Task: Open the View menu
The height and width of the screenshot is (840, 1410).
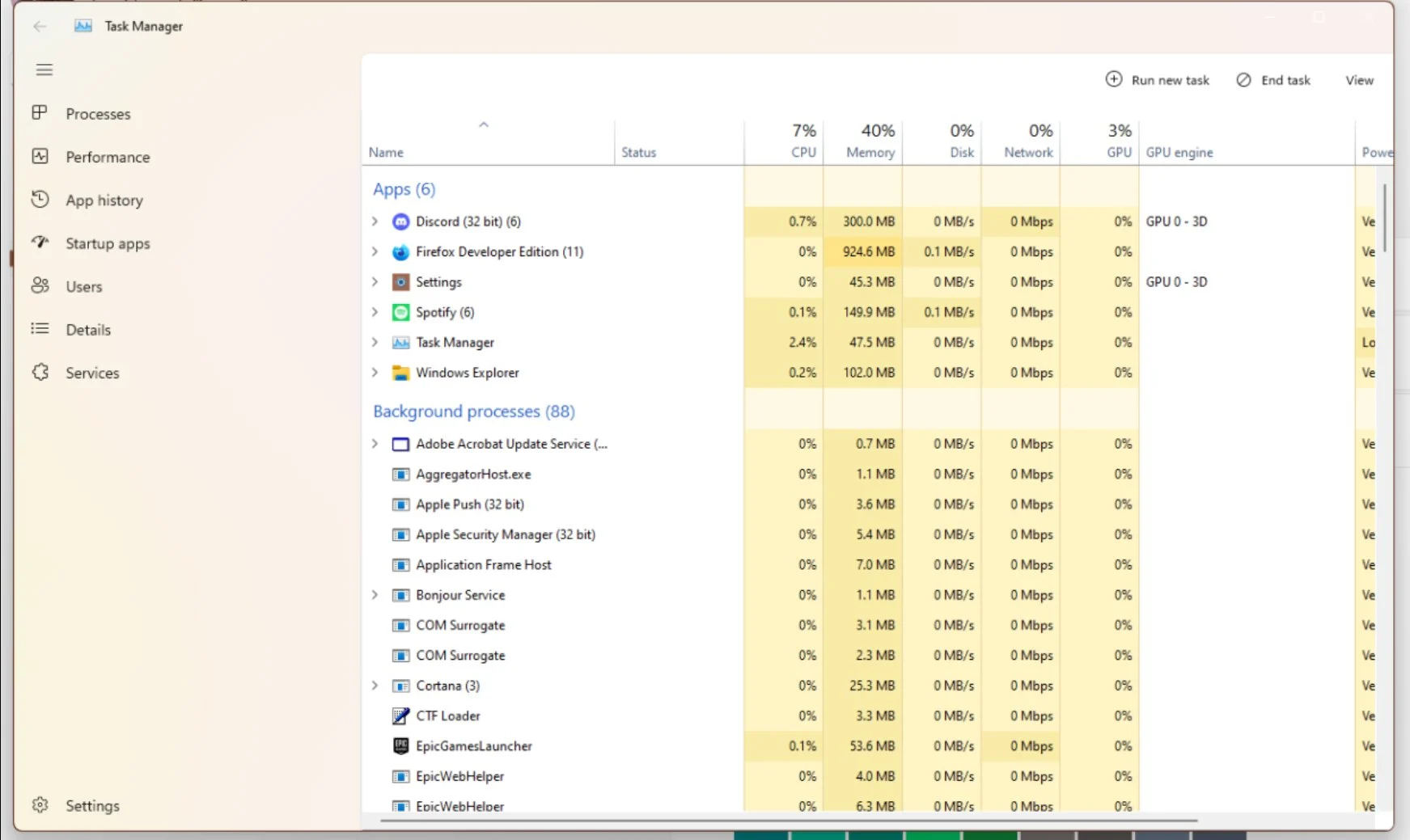Action: (x=1359, y=80)
